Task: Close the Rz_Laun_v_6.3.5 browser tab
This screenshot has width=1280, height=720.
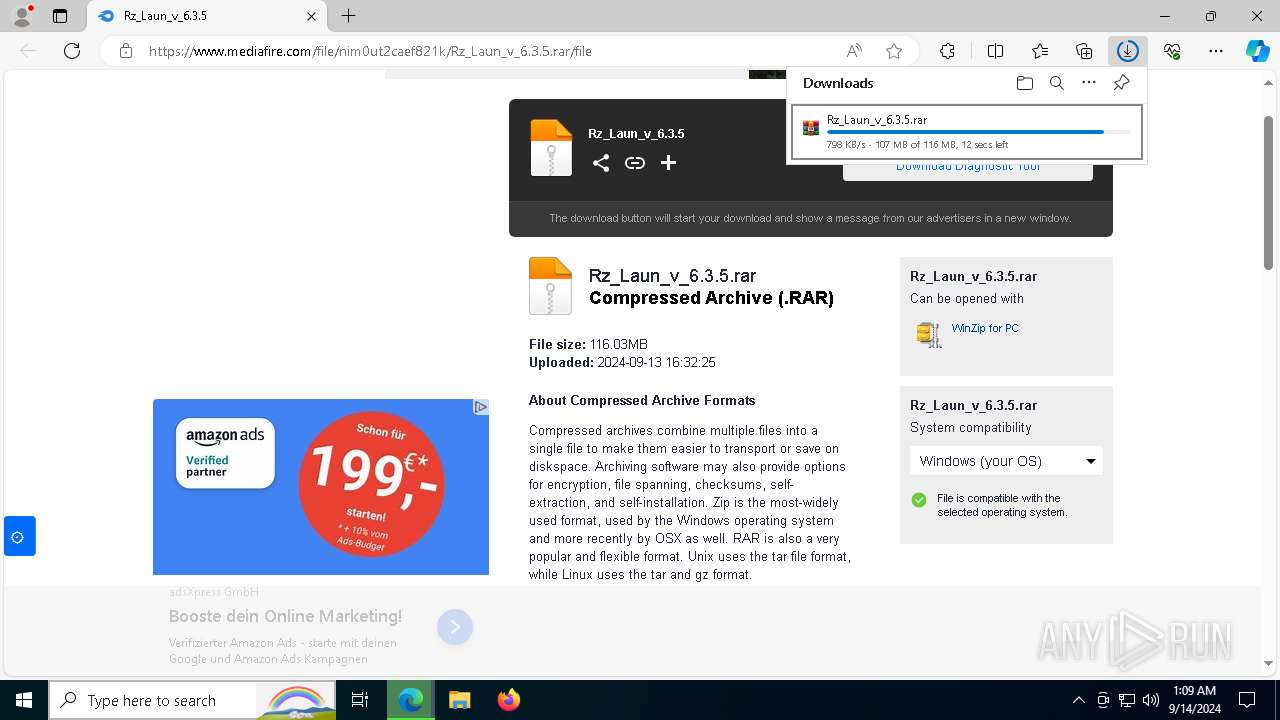Action: pyautogui.click(x=312, y=16)
